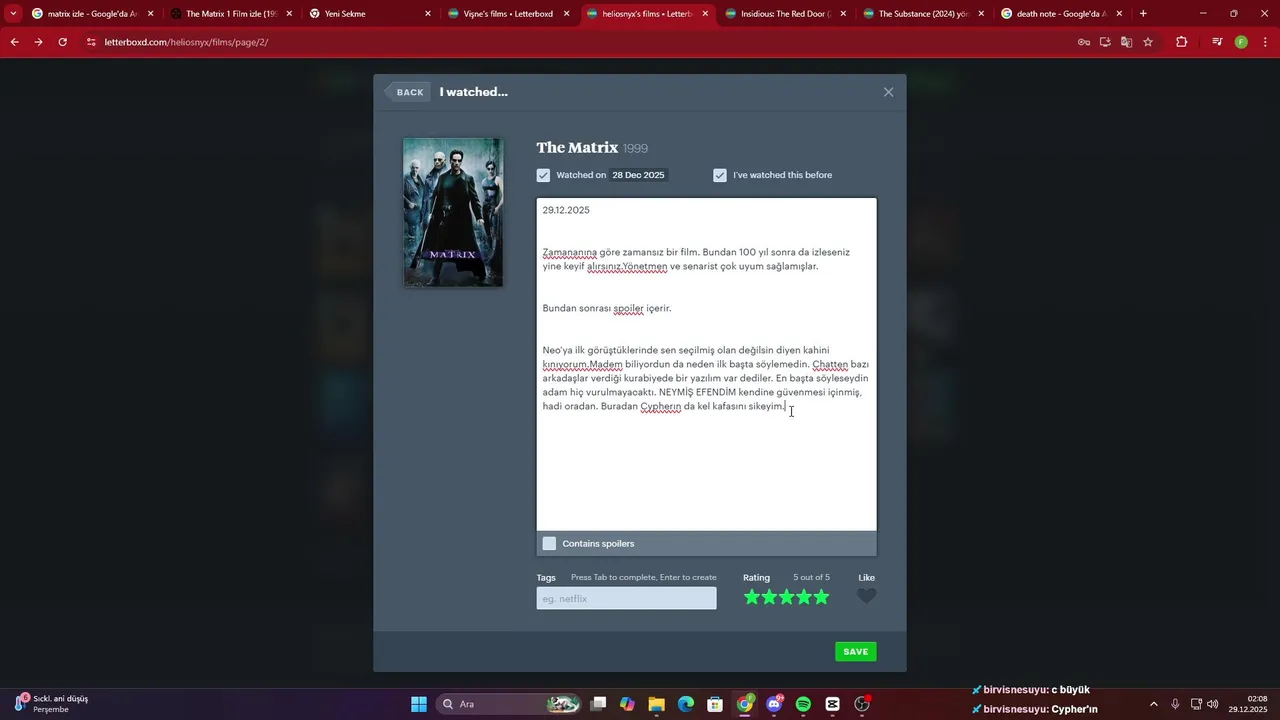The width and height of the screenshot is (1280, 720).
Task: Open Spotify from the taskbar
Action: click(x=803, y=704)
